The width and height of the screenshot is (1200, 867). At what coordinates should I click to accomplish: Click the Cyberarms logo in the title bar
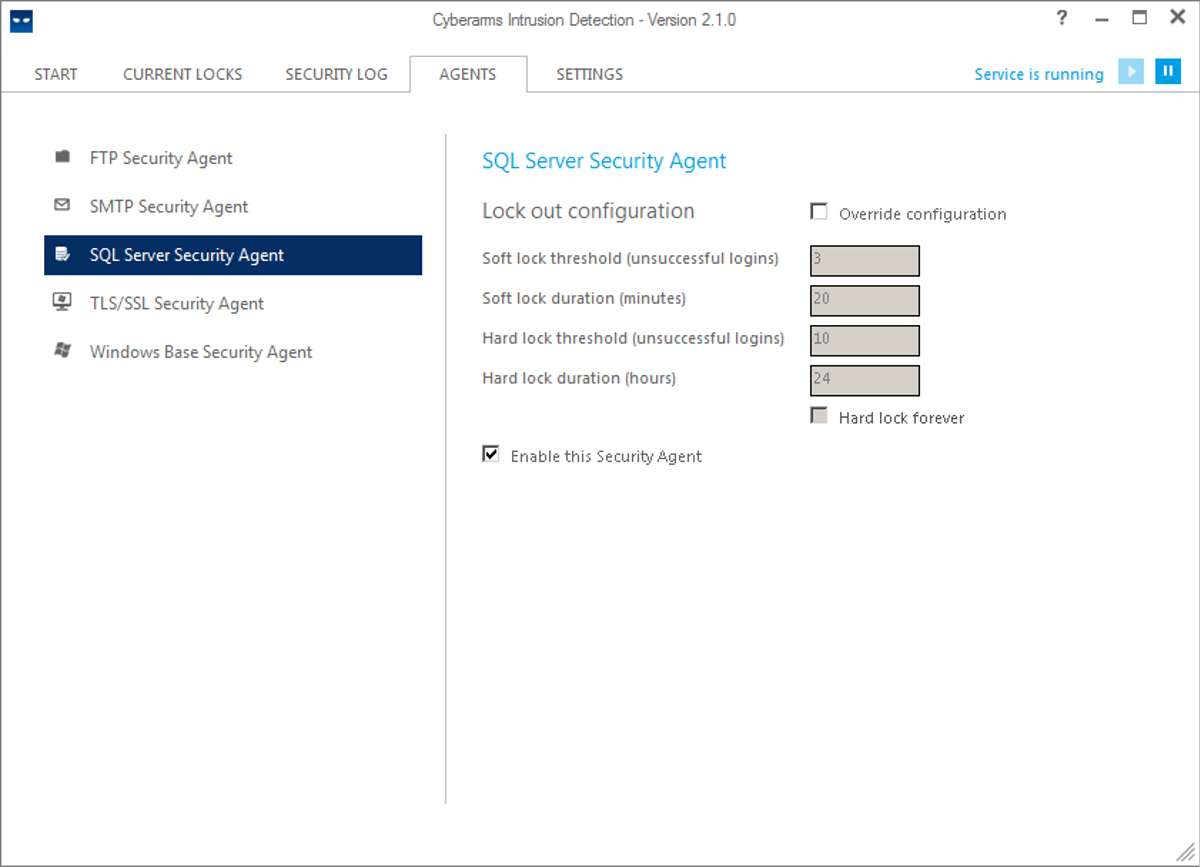(21, 20)
